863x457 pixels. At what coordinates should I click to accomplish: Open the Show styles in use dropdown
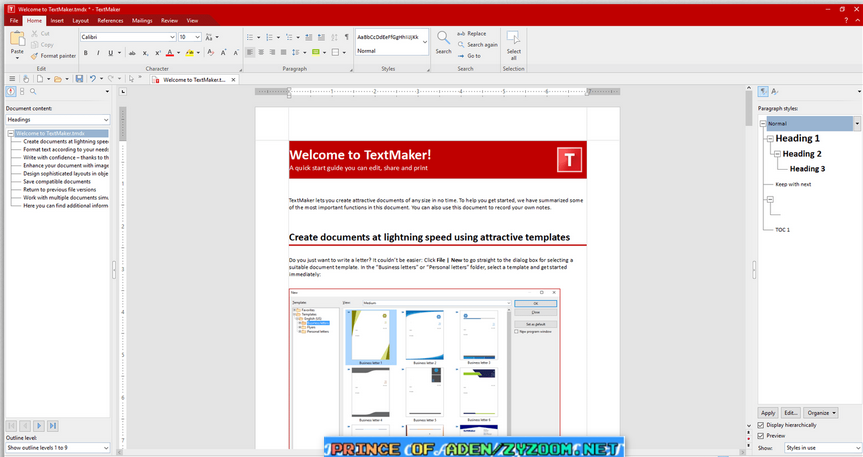point(822,448)
